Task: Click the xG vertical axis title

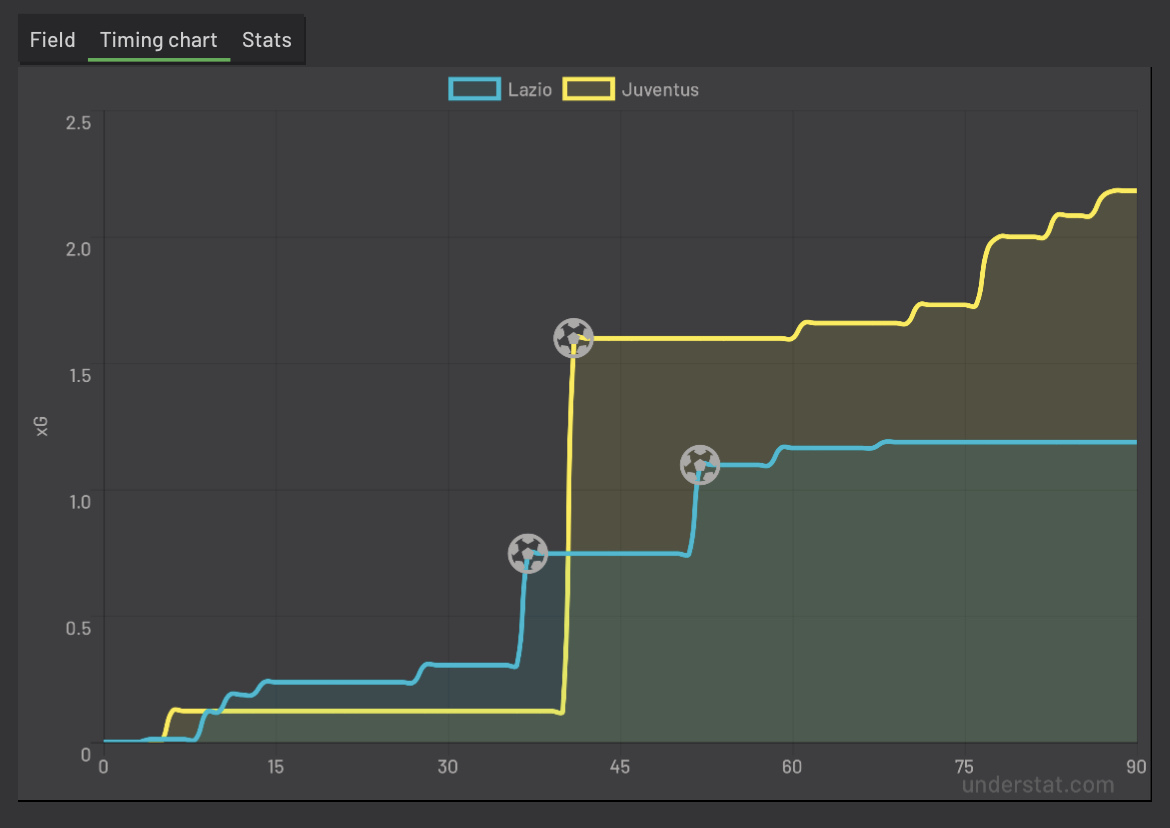Action: click(42, 427)
